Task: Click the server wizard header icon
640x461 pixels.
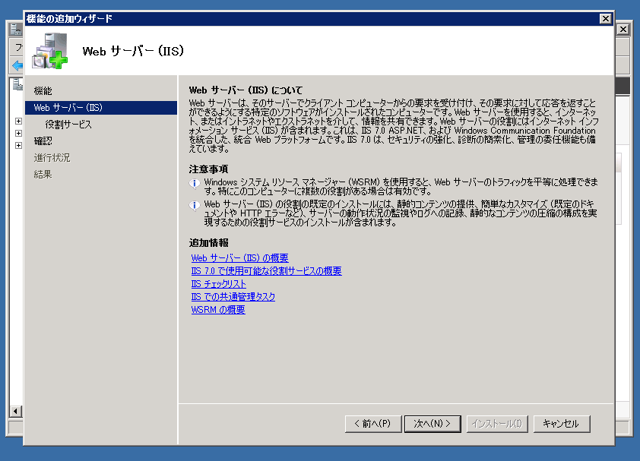Action: tap(50, 51)
